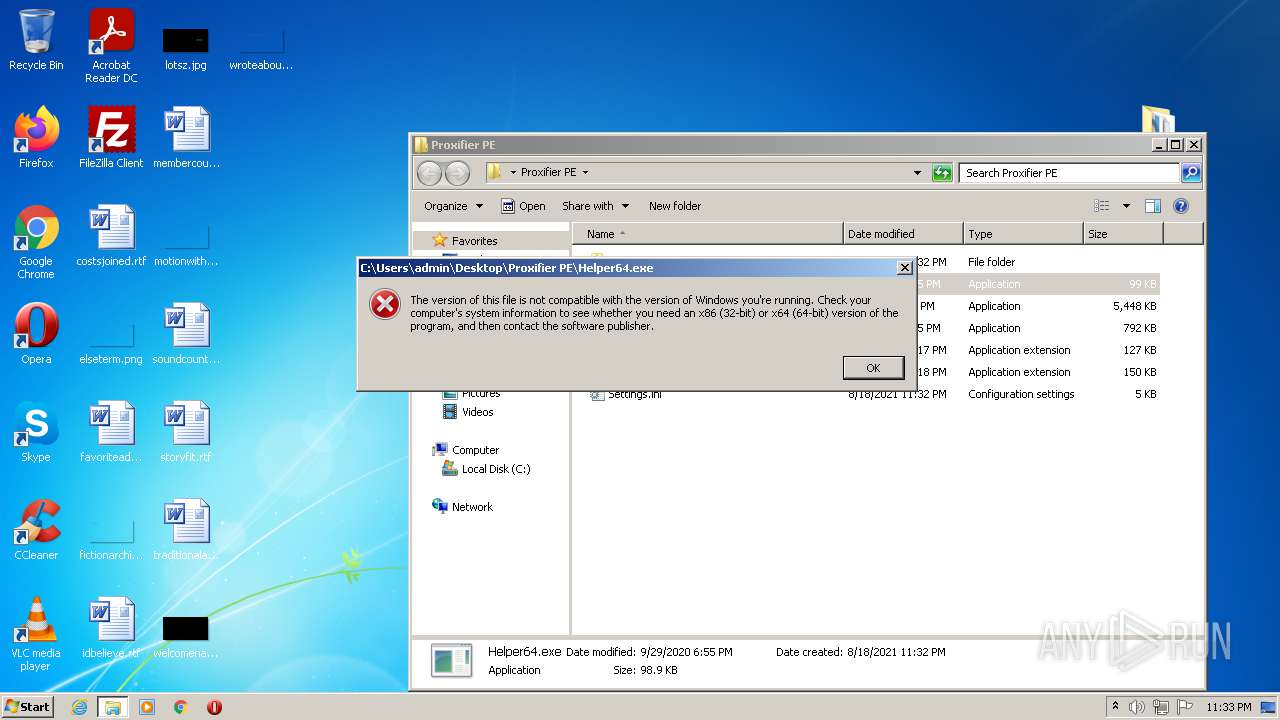The width and height of the screenshot is (1280, 720).
Task: Open Explorer help question mark icon
Action: 1181,206
